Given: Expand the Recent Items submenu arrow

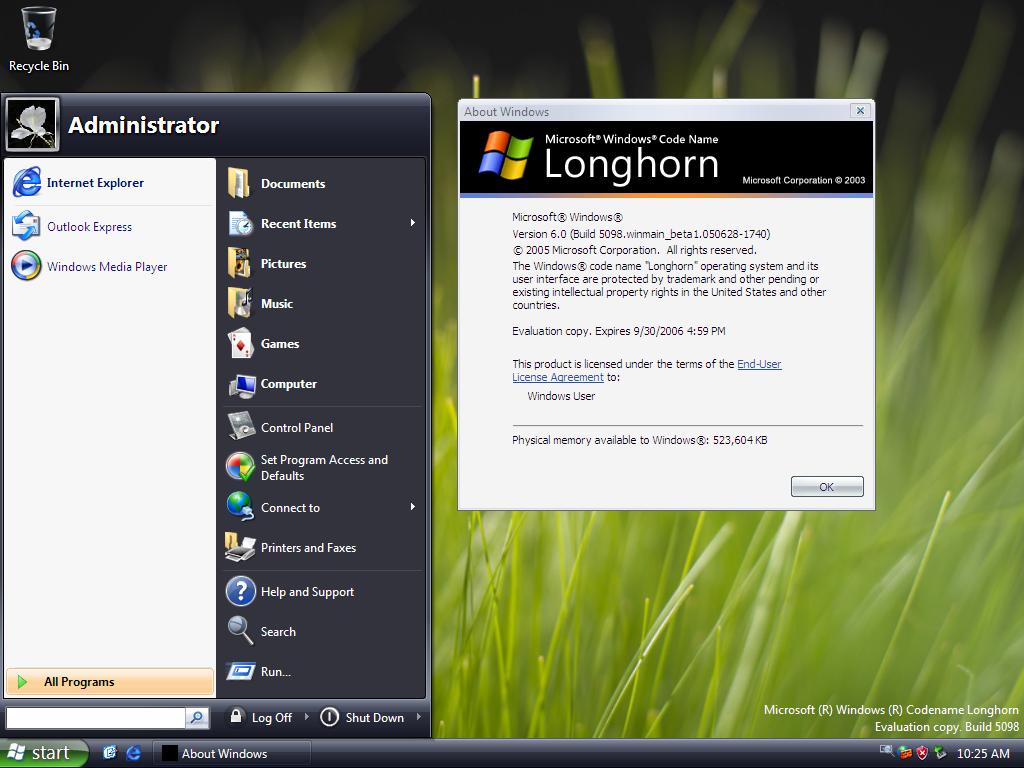Looking at the screenshot, I should click(412, 224).
